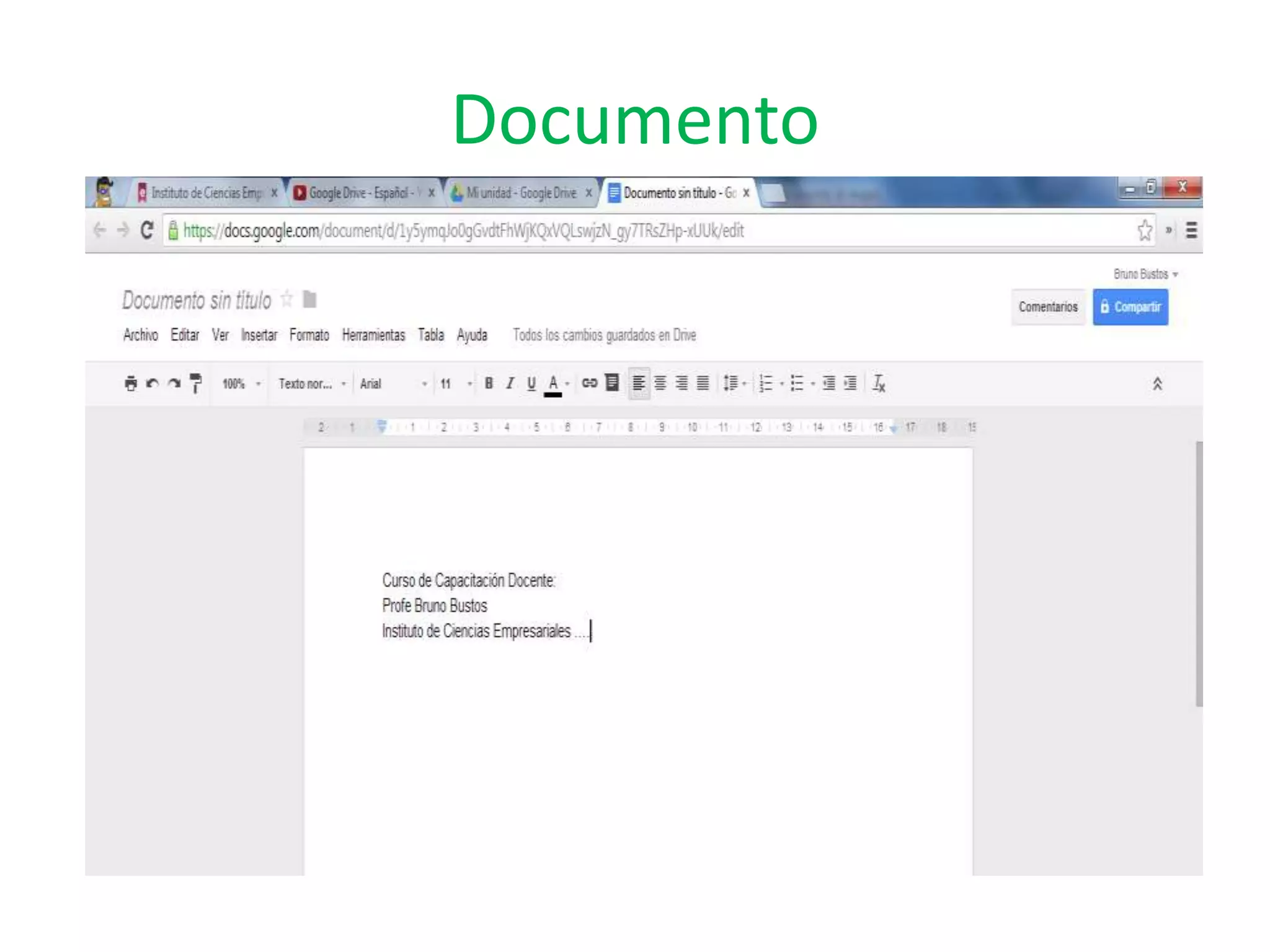Open the zoom 100% dropdown

[x=242, y=384]
